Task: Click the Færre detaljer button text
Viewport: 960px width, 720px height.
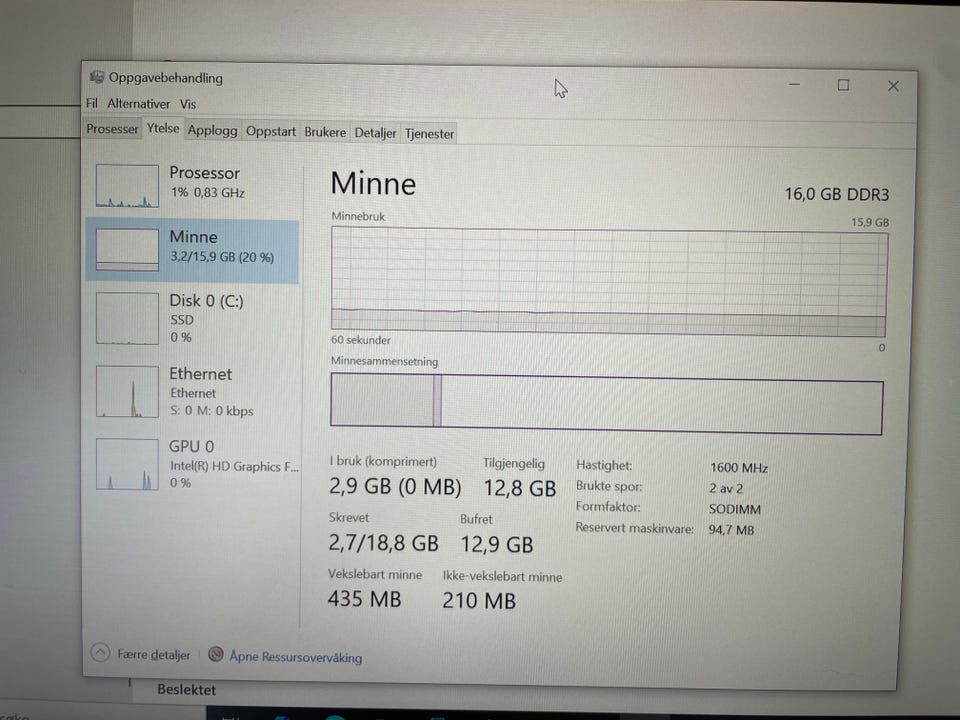Action: [154, 654]
